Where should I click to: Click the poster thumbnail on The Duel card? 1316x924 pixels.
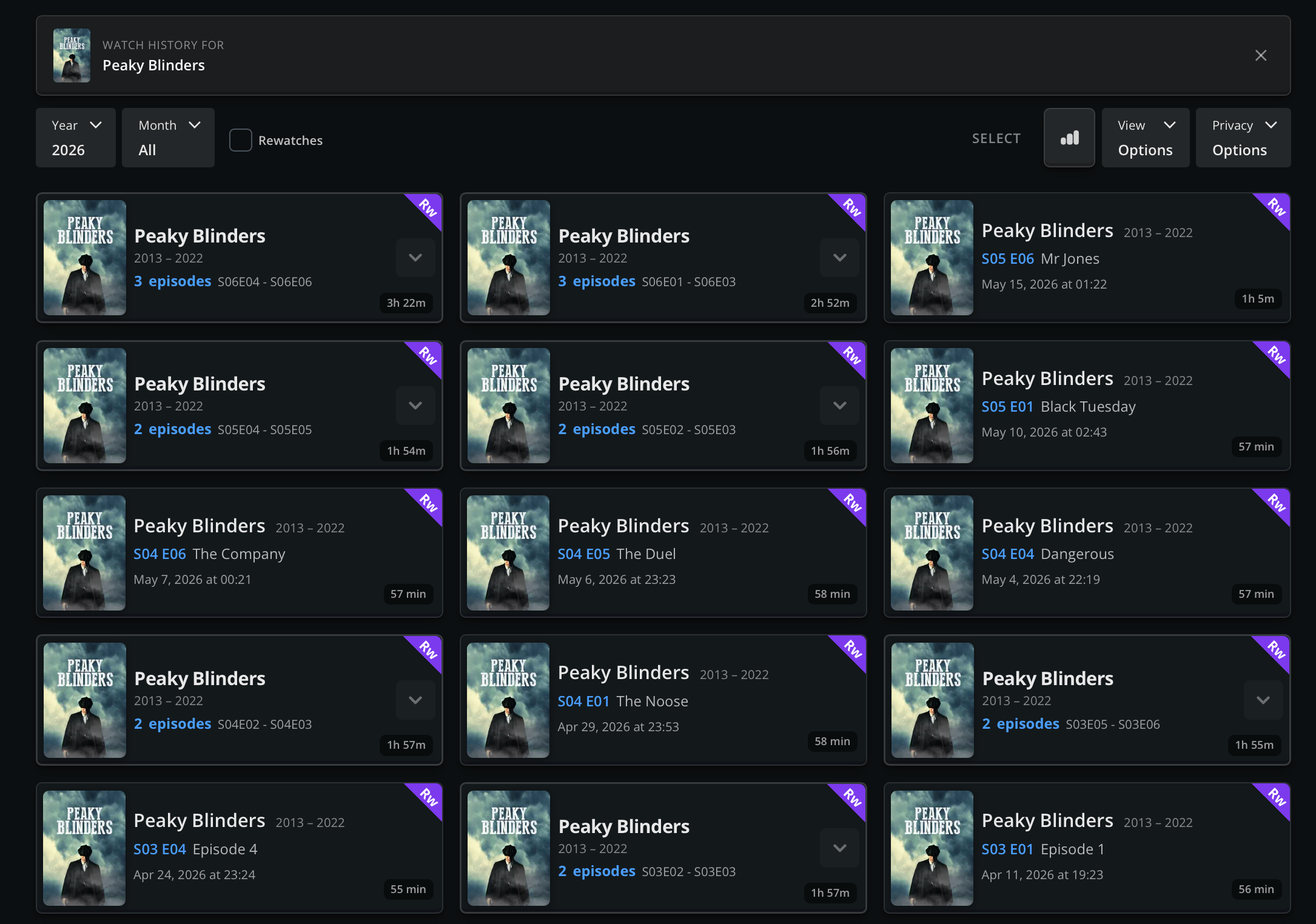coord(508,553)
